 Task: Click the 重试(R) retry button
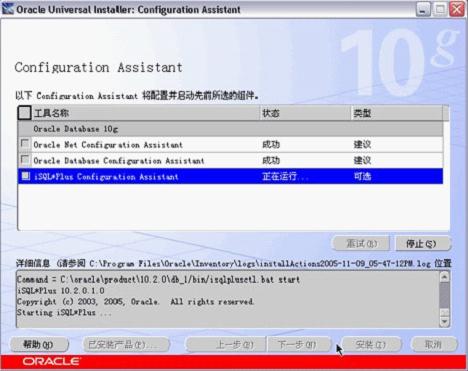(x=361, y=244)
